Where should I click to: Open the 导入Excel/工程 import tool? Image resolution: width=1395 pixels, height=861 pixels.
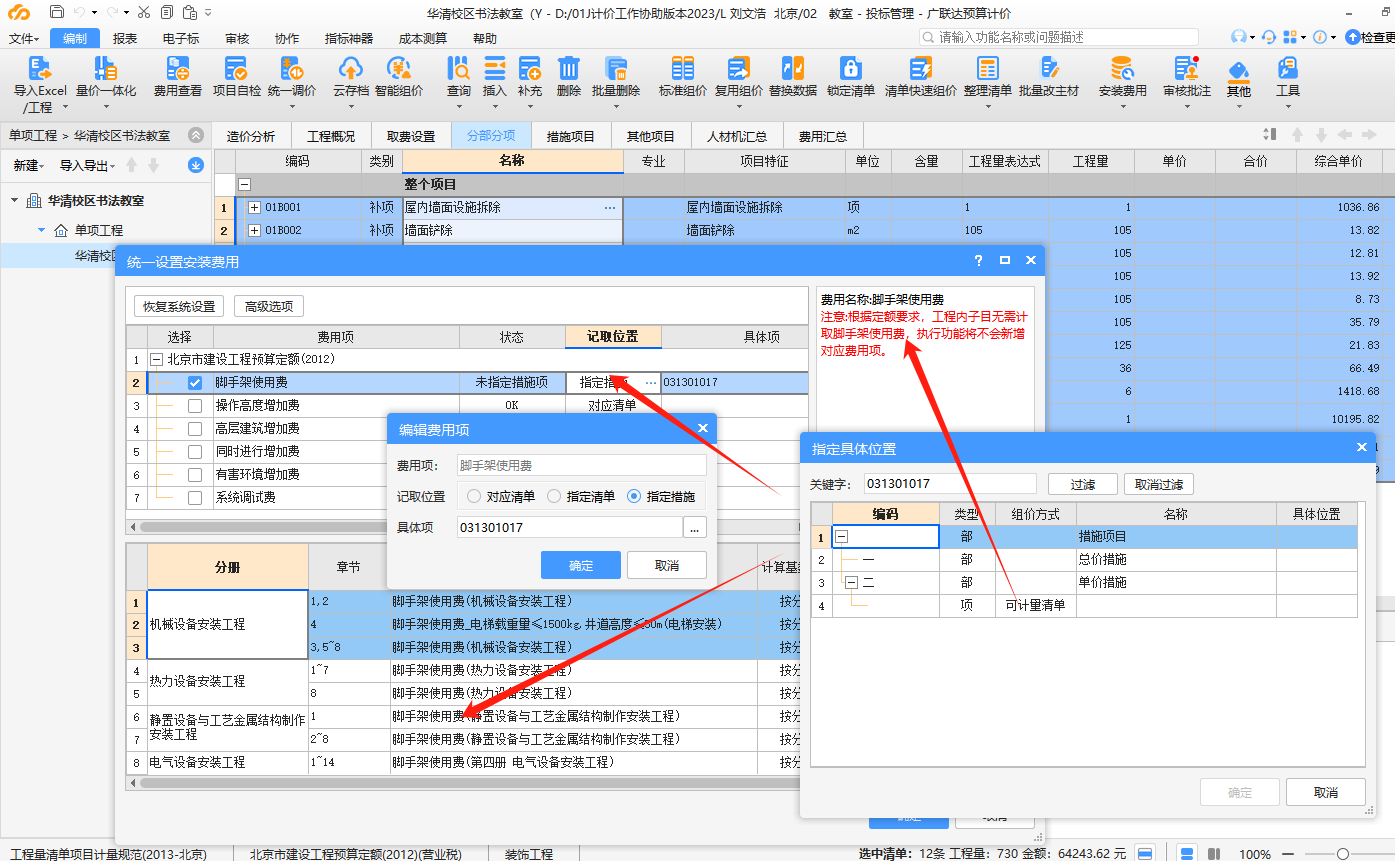[x=40, y=82]
